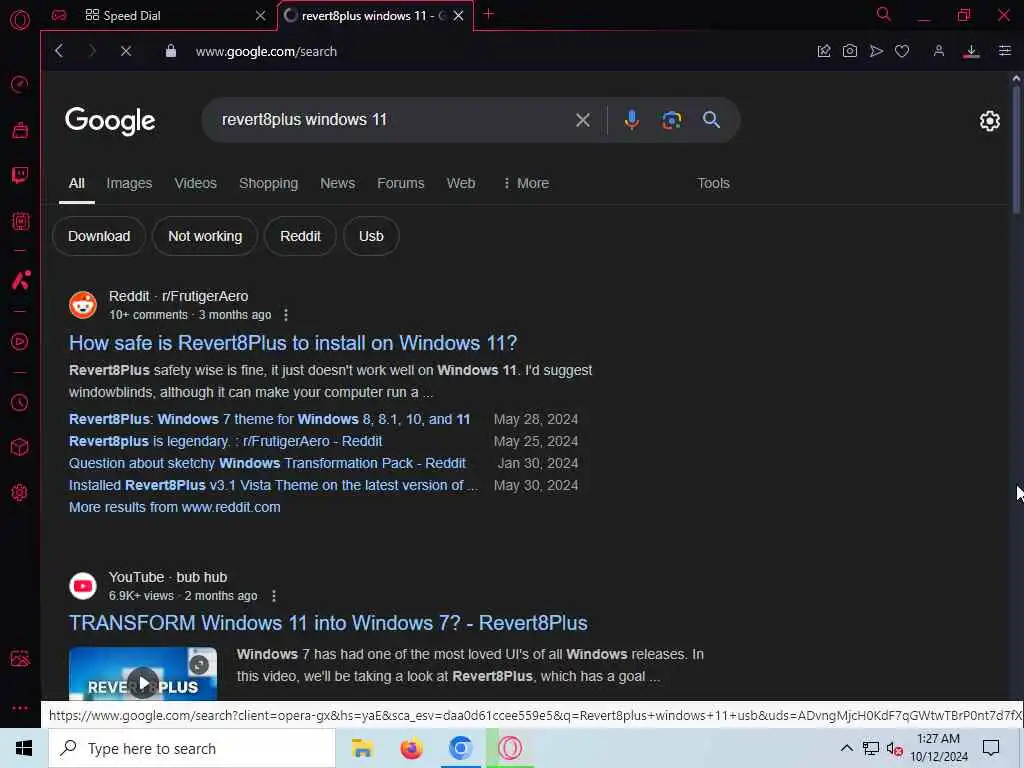Add page to bookmarks heart icon

point(902,51)
